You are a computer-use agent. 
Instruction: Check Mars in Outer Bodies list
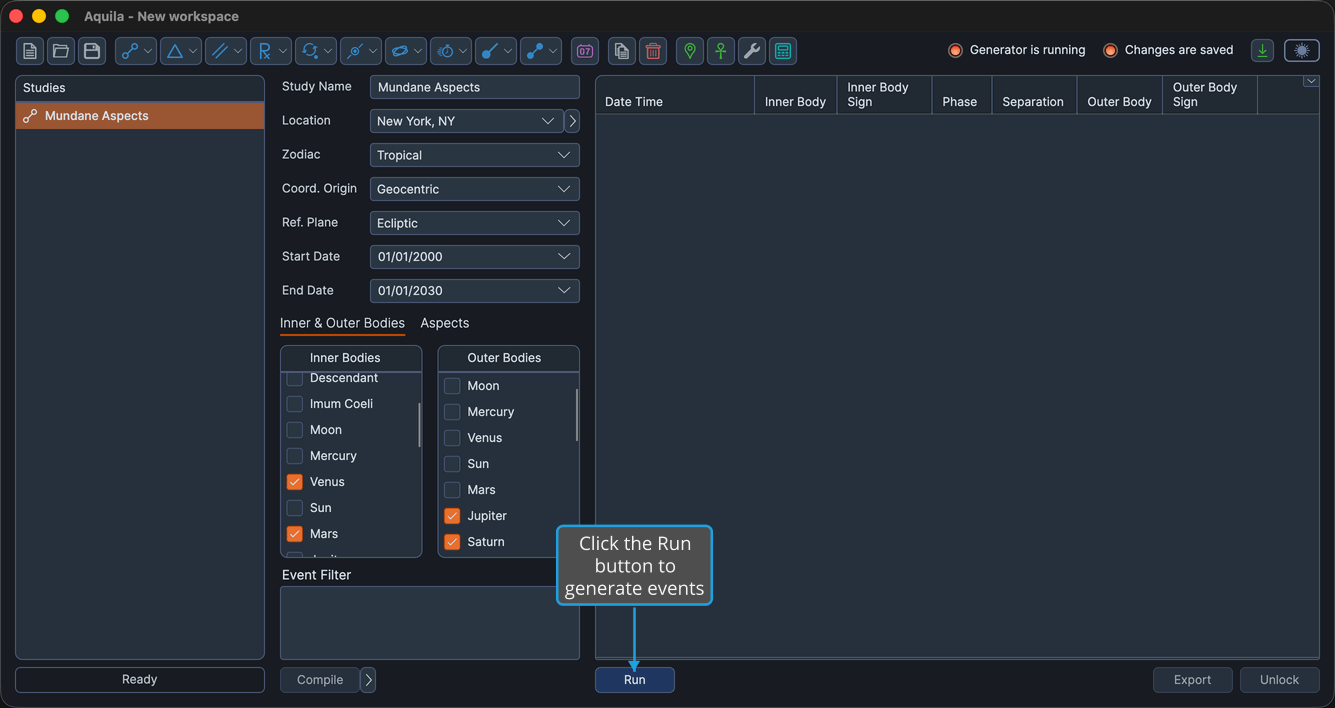pyautogui.click(x=452, y=490)
